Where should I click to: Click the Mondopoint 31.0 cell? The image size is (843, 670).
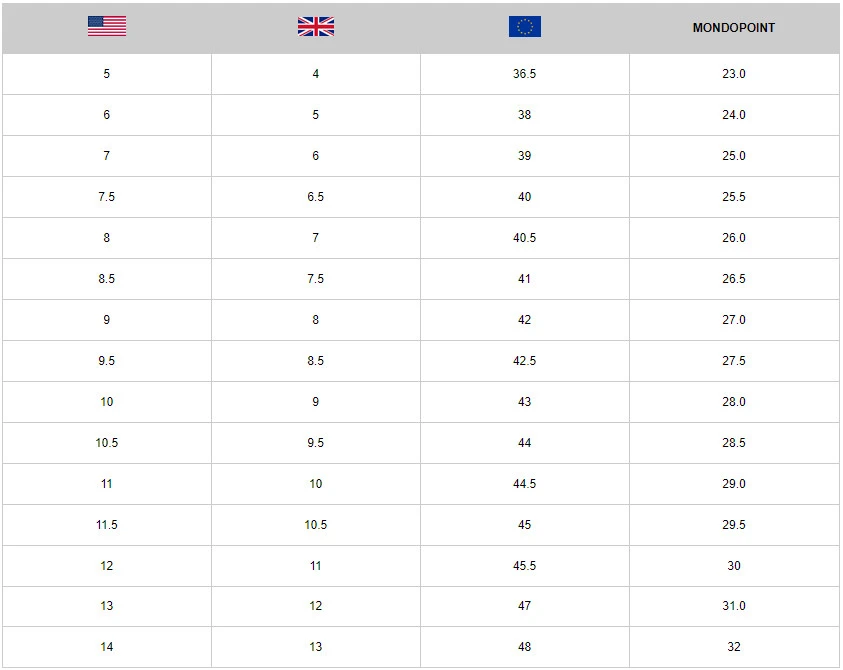[x=734, y=606]
